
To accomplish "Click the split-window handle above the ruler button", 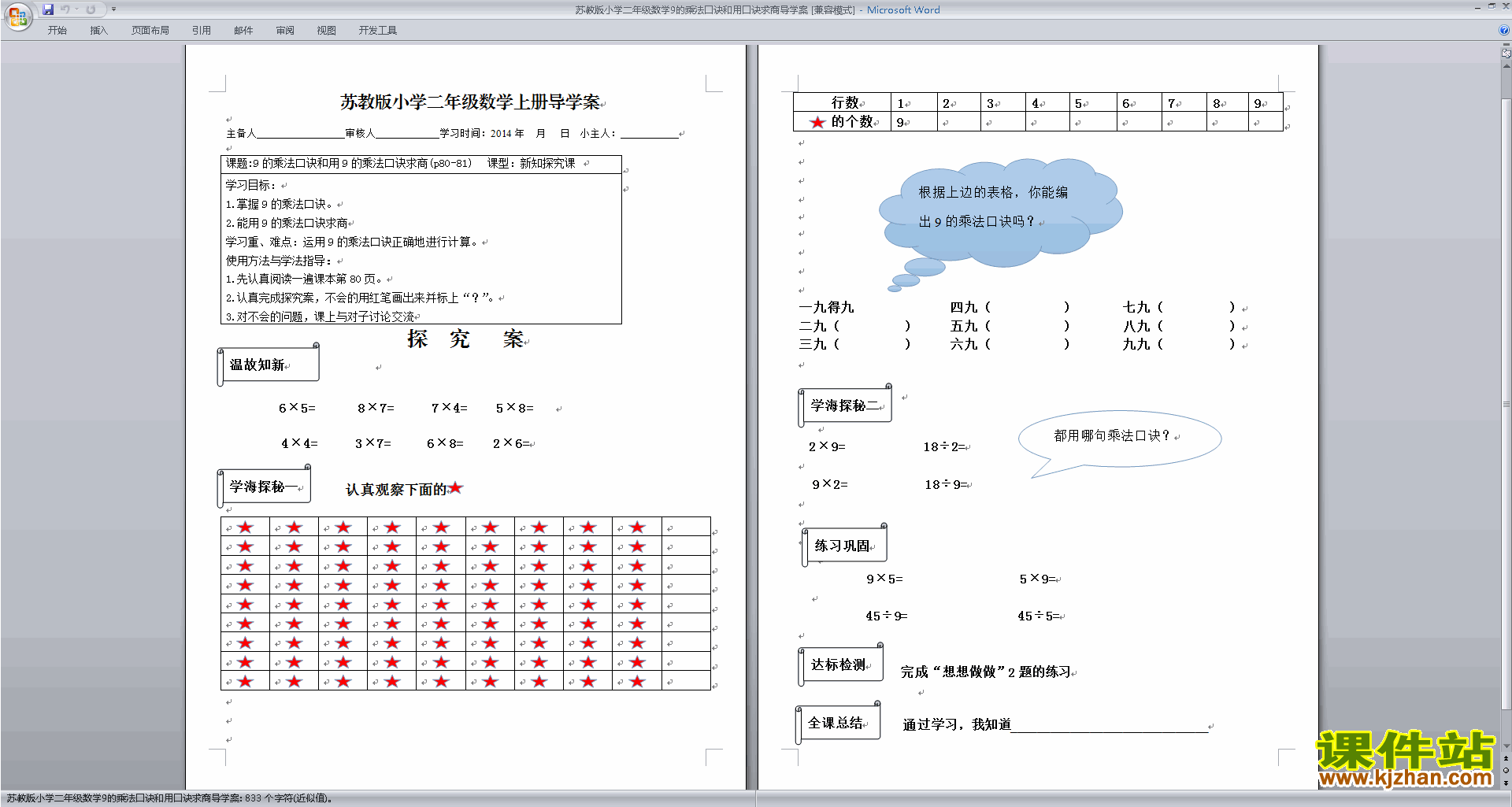I will [x=1506, y=46].
